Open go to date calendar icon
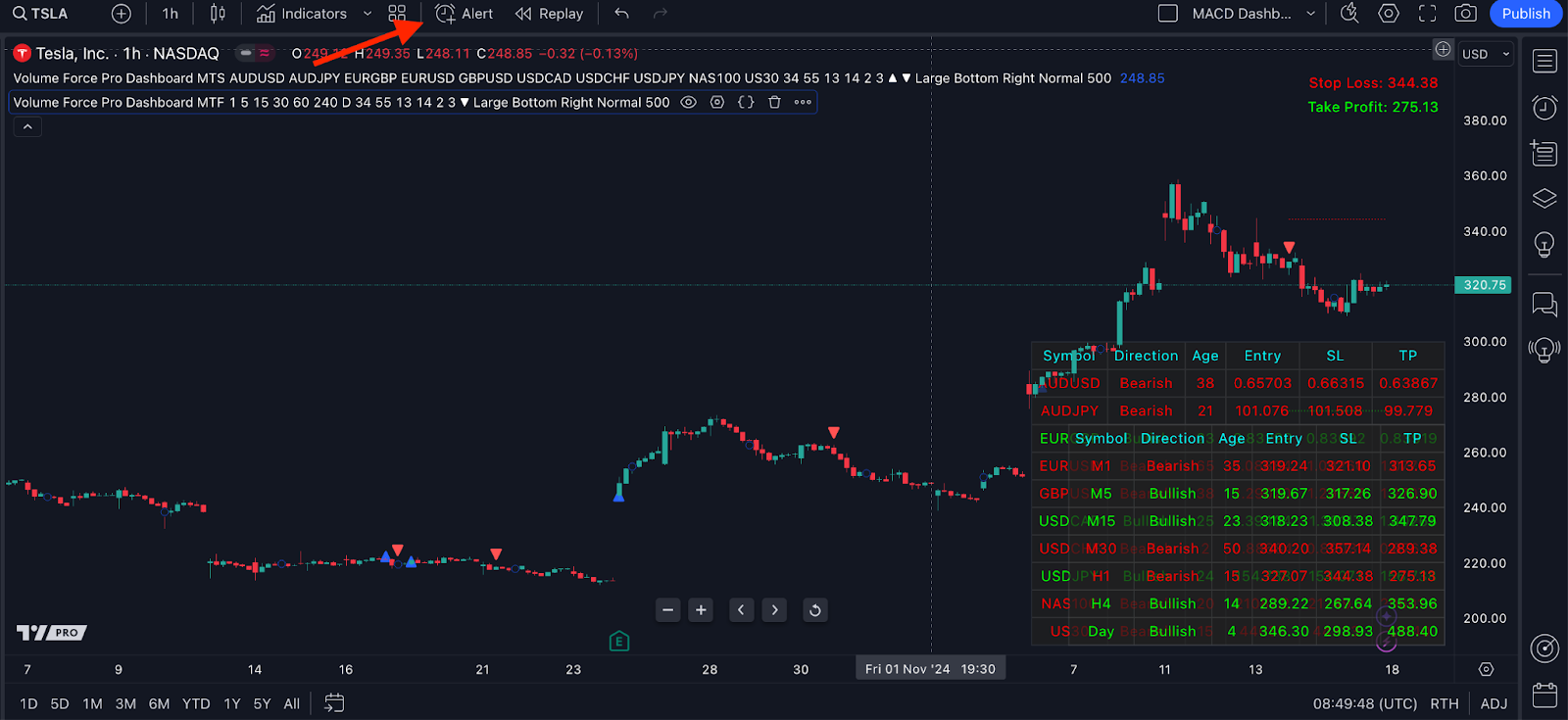This screenshot has height=720, width=1568. click(x=334, y=703)
